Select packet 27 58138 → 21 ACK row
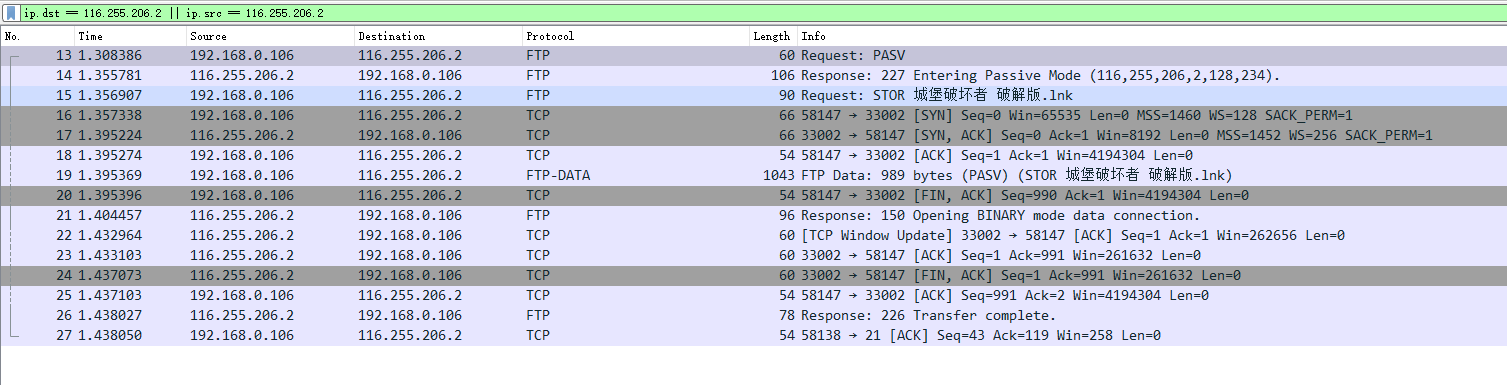1507x385 pixels. coord(754,335)
